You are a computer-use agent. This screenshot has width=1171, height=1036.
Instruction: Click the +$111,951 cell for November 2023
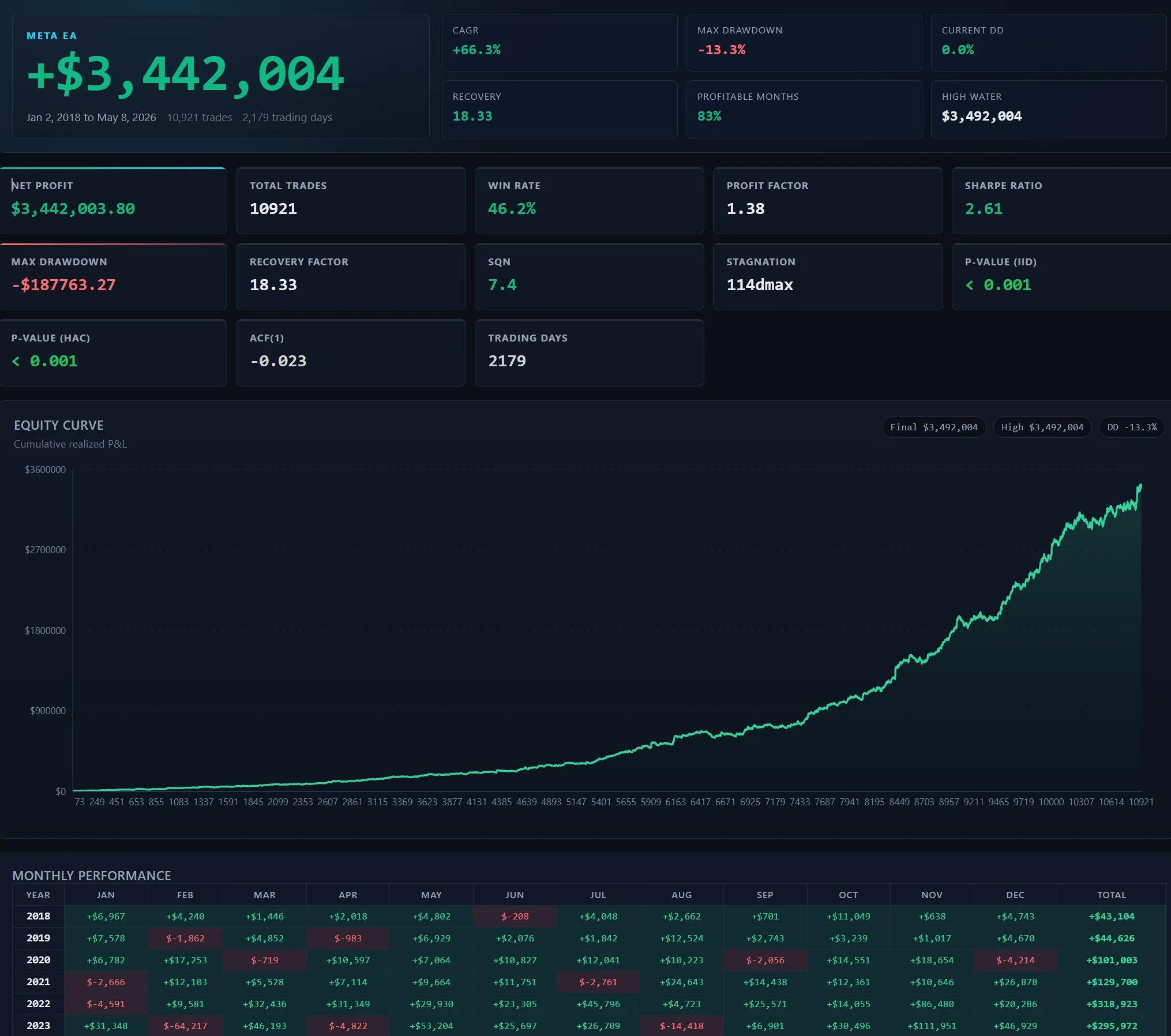[x=932, y=1026]
